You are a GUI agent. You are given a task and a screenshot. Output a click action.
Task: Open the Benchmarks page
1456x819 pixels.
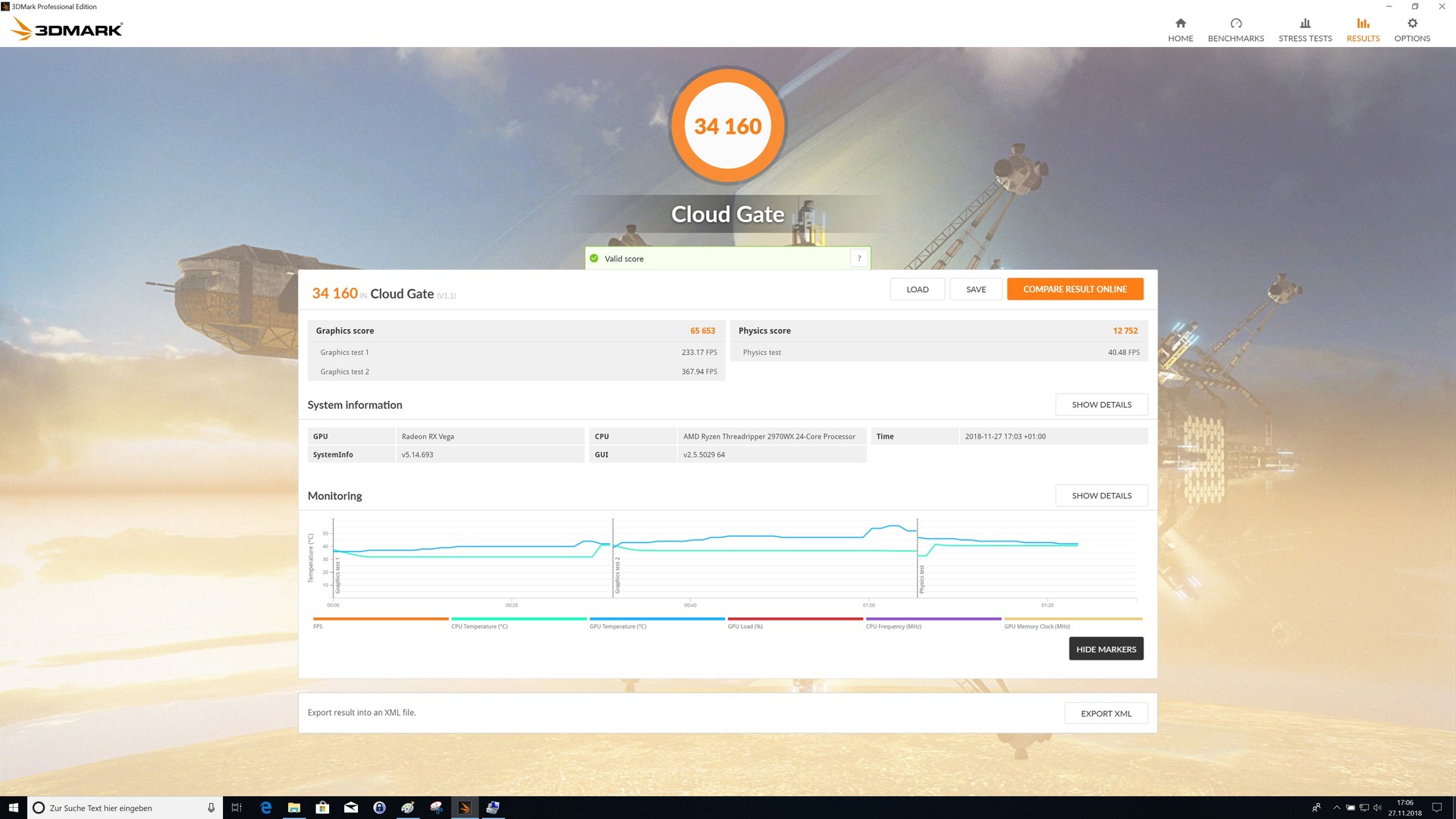(x=1235, y=30)
